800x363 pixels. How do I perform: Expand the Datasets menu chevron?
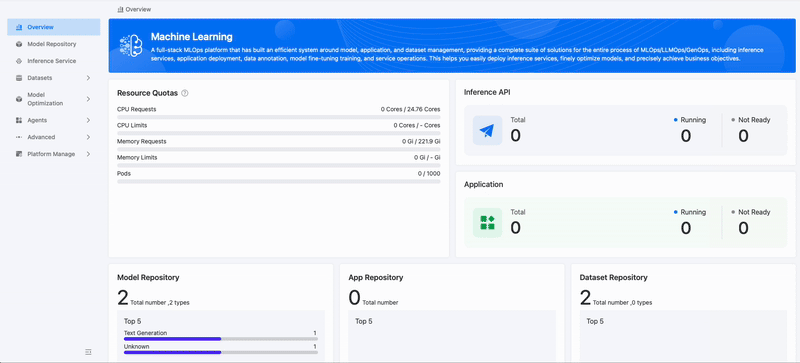[88, 78]
